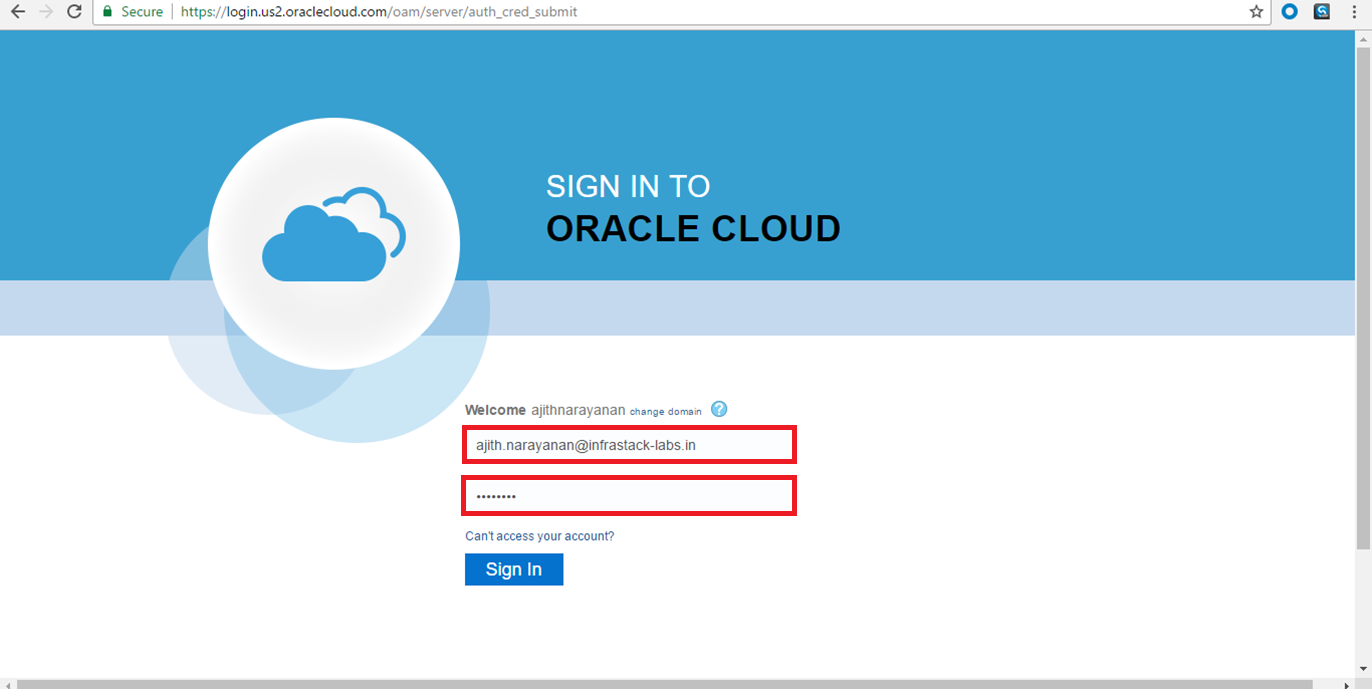1372x689 pixels.
Task: Click the Sign In button
Action: pos(514,569)
